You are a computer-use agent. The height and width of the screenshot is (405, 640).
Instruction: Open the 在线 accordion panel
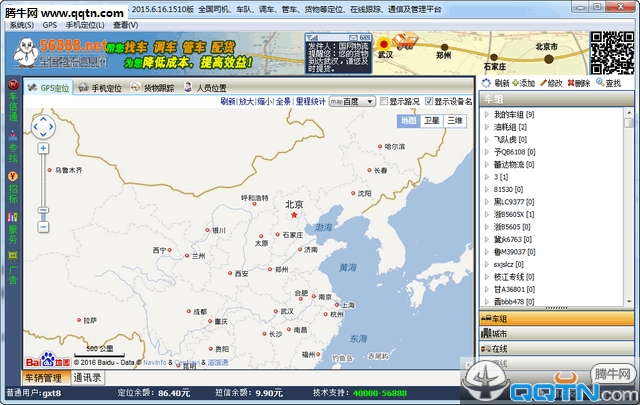557,348
